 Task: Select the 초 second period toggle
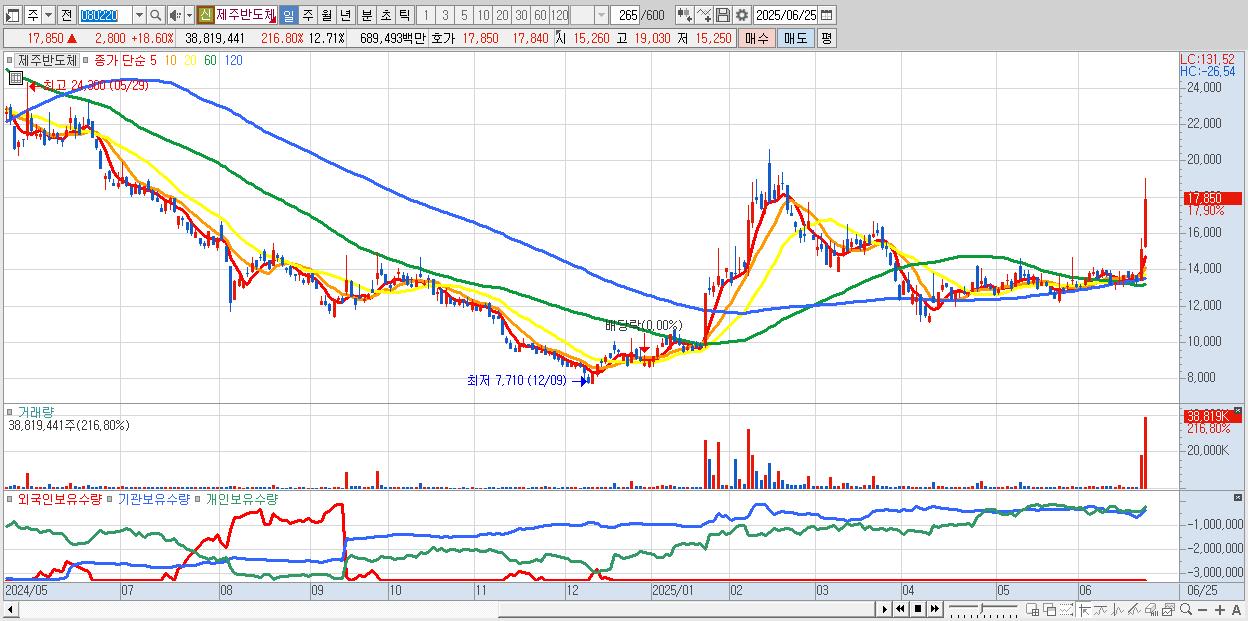click(x=386, y=15)
